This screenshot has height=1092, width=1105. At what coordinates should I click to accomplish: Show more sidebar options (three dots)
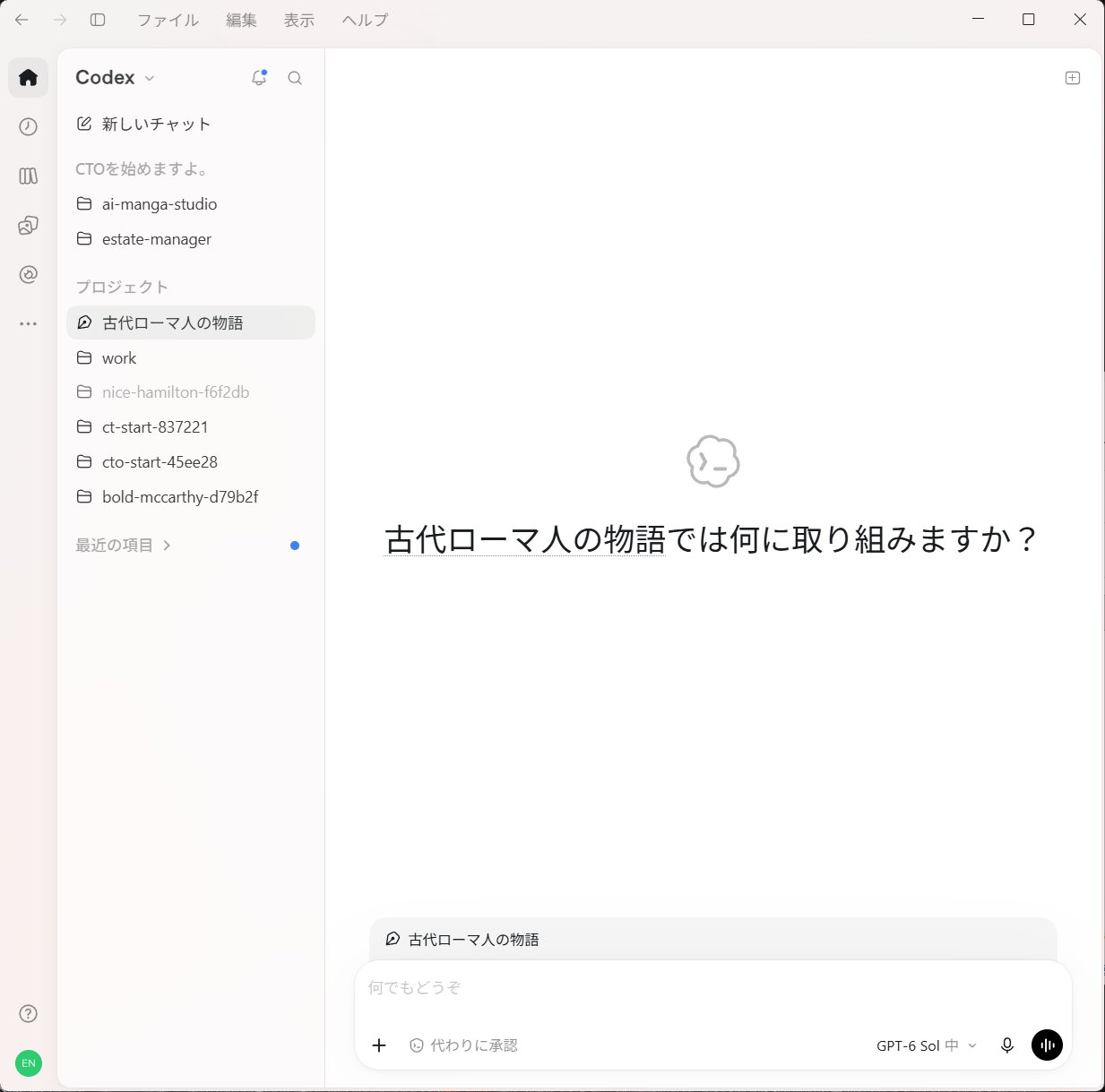29,323
